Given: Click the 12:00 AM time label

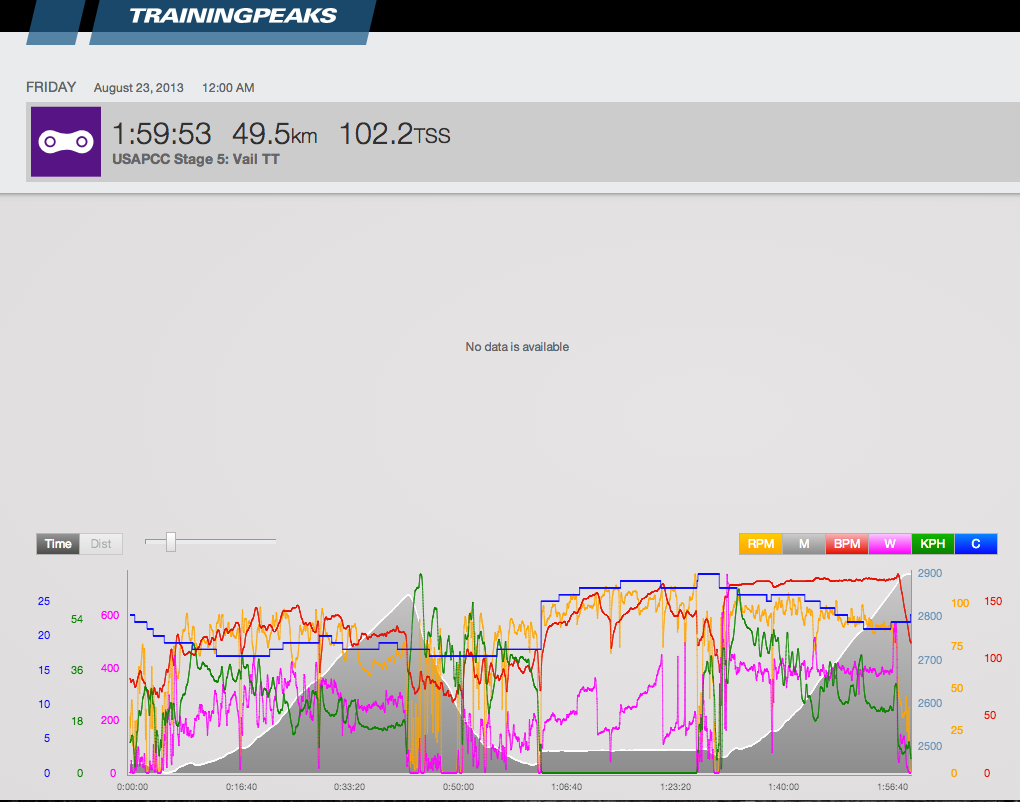Looking at the screenshot, I should 228,88.
